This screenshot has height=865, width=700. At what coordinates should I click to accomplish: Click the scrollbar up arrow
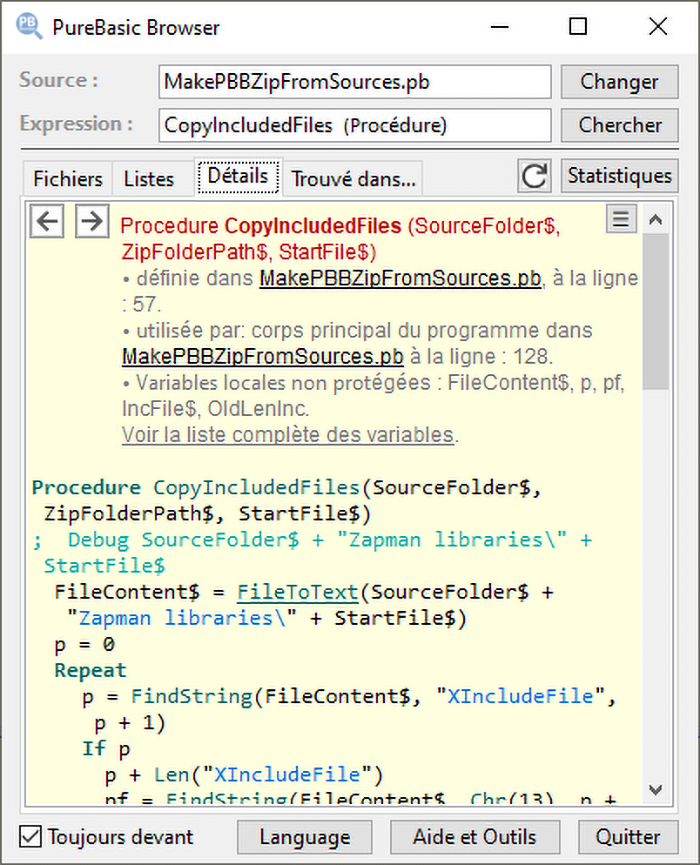point(655,220)
